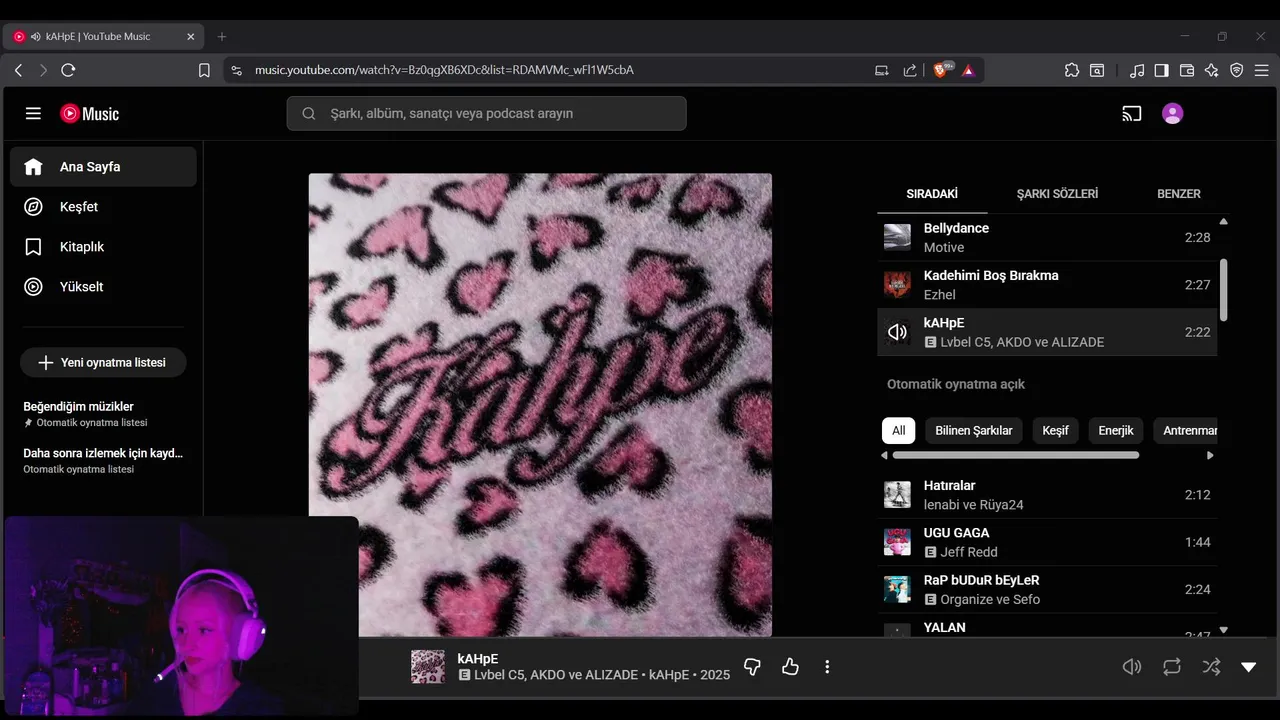This screenshot has height=720, width=1280.
Task: Open a new browser tab
Action: pos(222,37)
